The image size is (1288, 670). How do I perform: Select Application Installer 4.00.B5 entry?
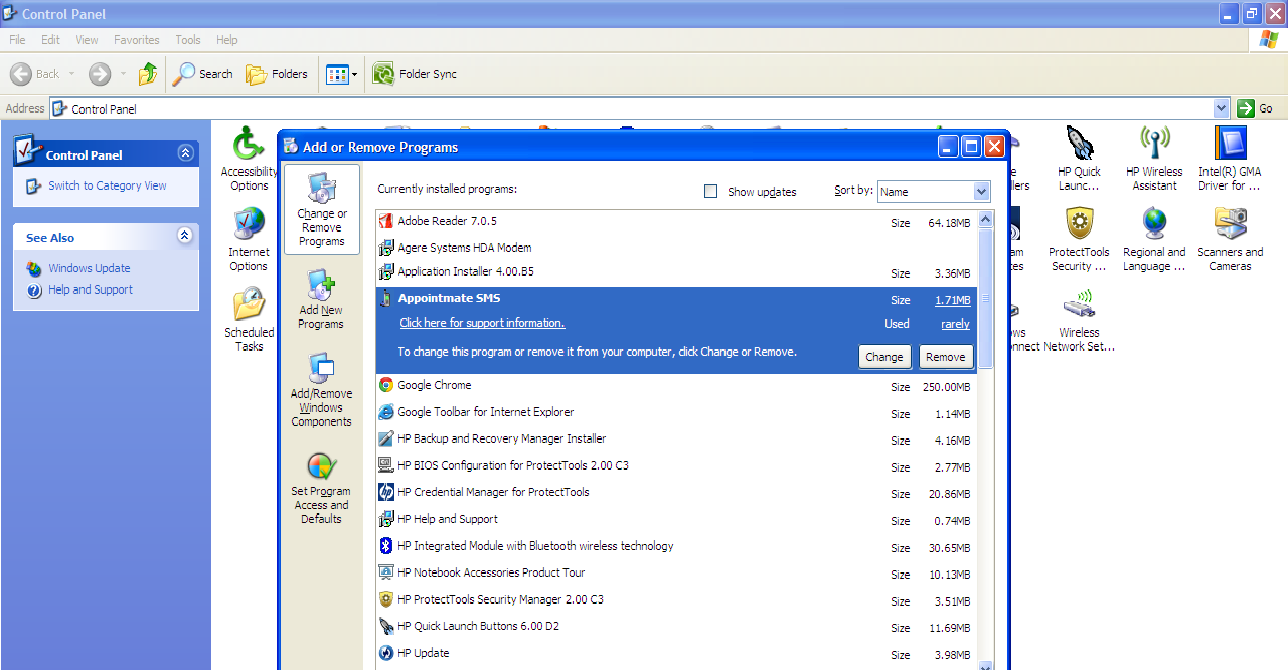676,273
